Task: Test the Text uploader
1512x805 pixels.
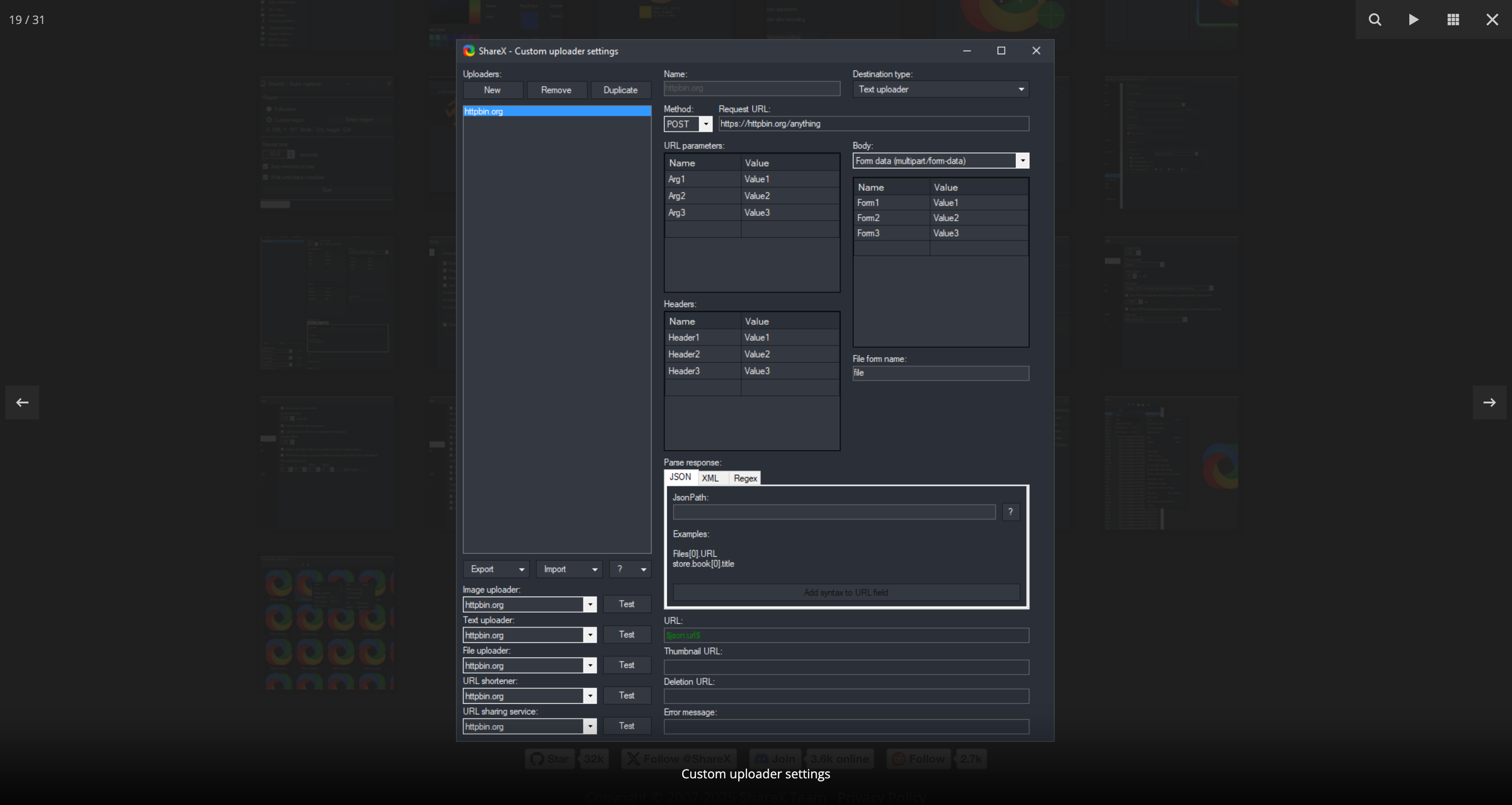Action: coord(627,635)
